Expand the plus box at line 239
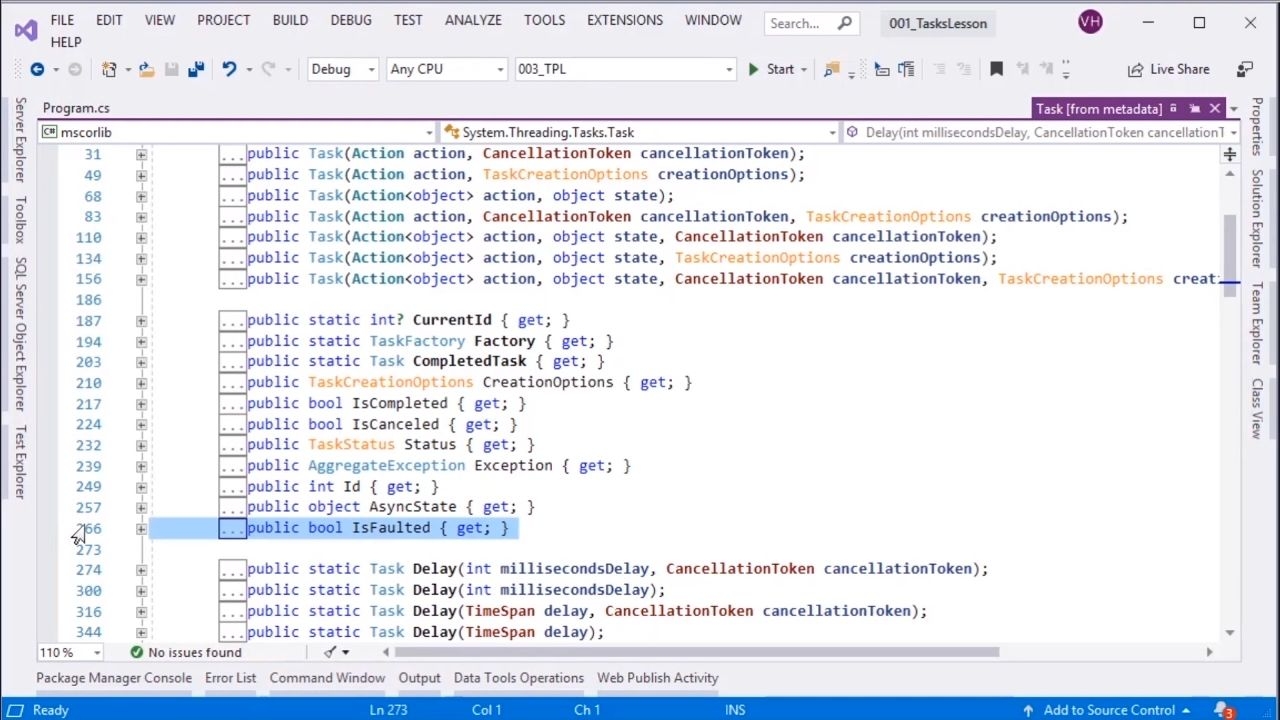The width and height of the screenshot is (1280, 720). coord(141,466)
